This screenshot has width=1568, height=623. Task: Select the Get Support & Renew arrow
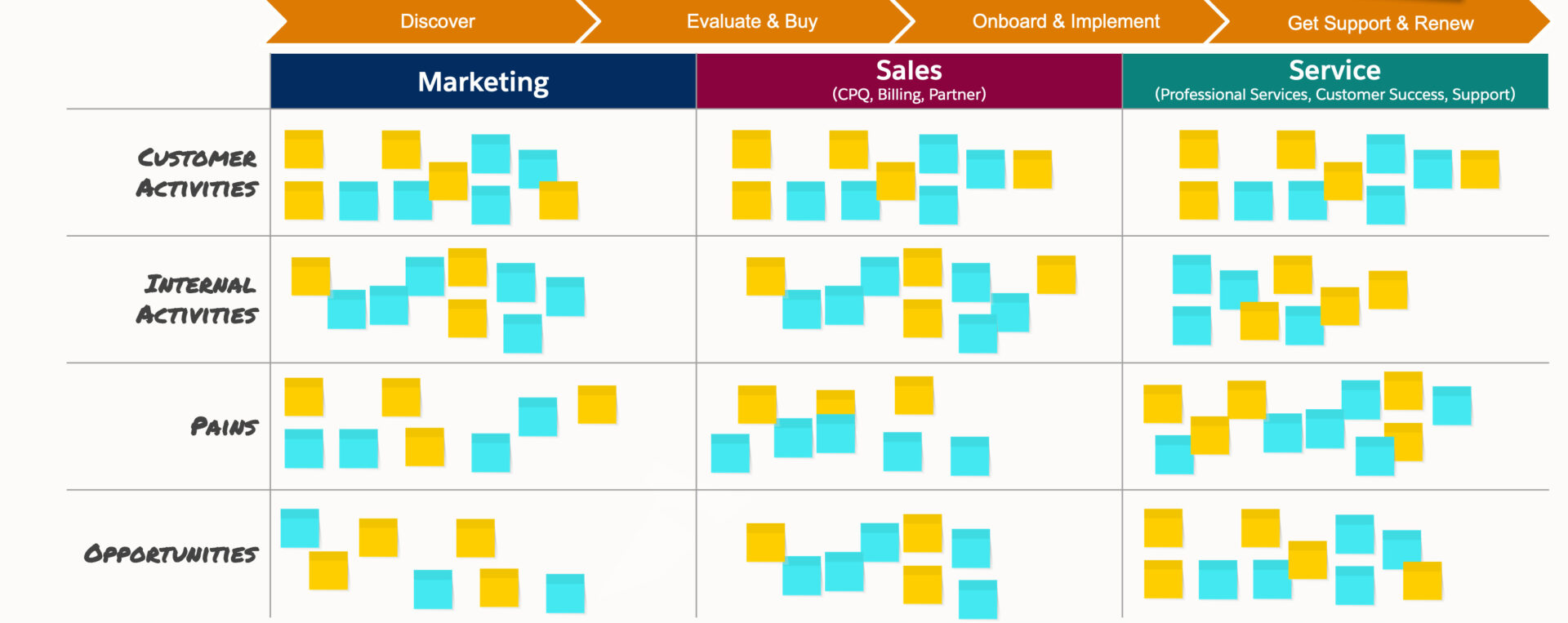(x=1380, y=22)
